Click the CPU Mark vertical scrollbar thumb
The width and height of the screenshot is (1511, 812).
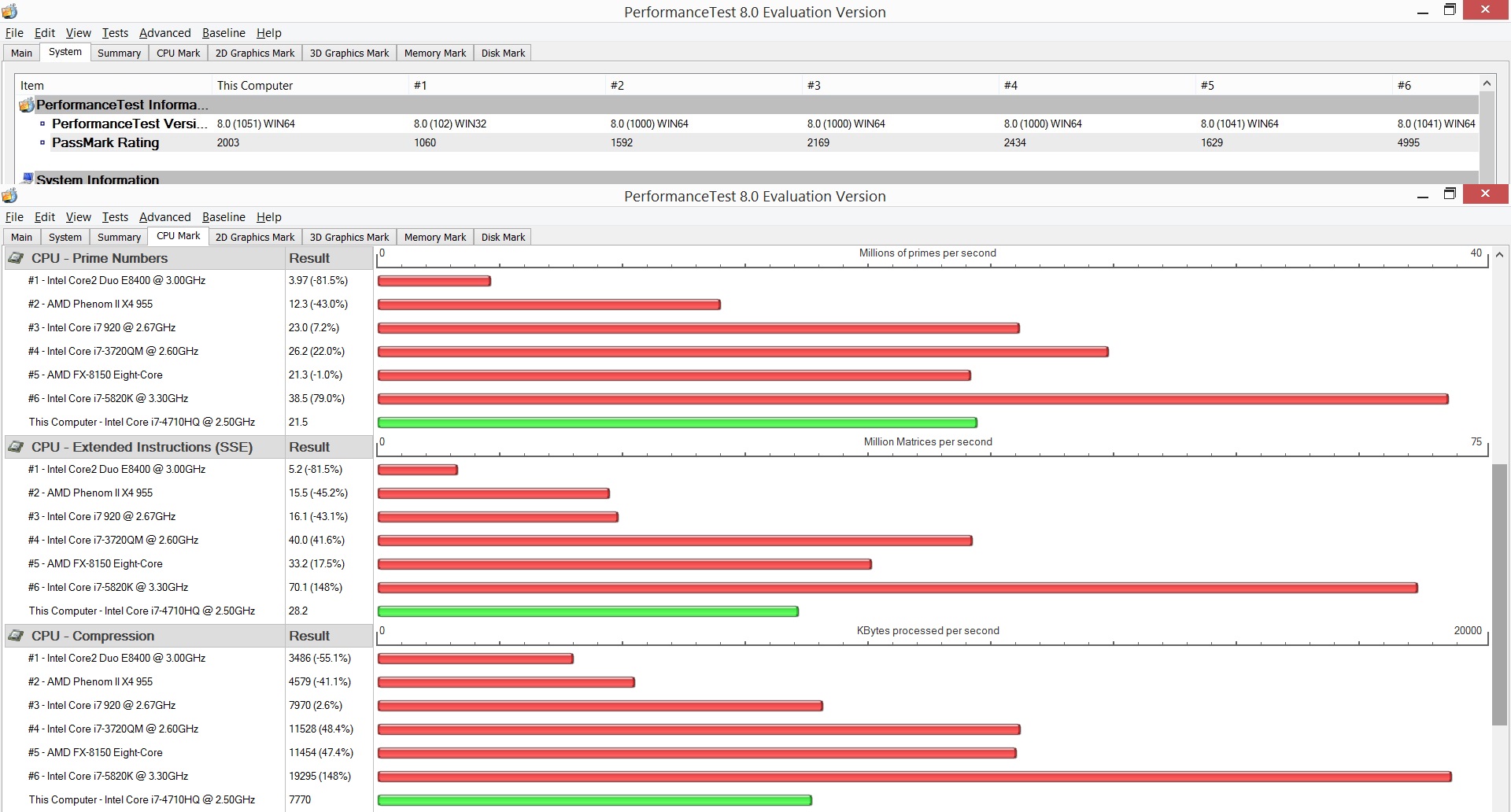1499,595
